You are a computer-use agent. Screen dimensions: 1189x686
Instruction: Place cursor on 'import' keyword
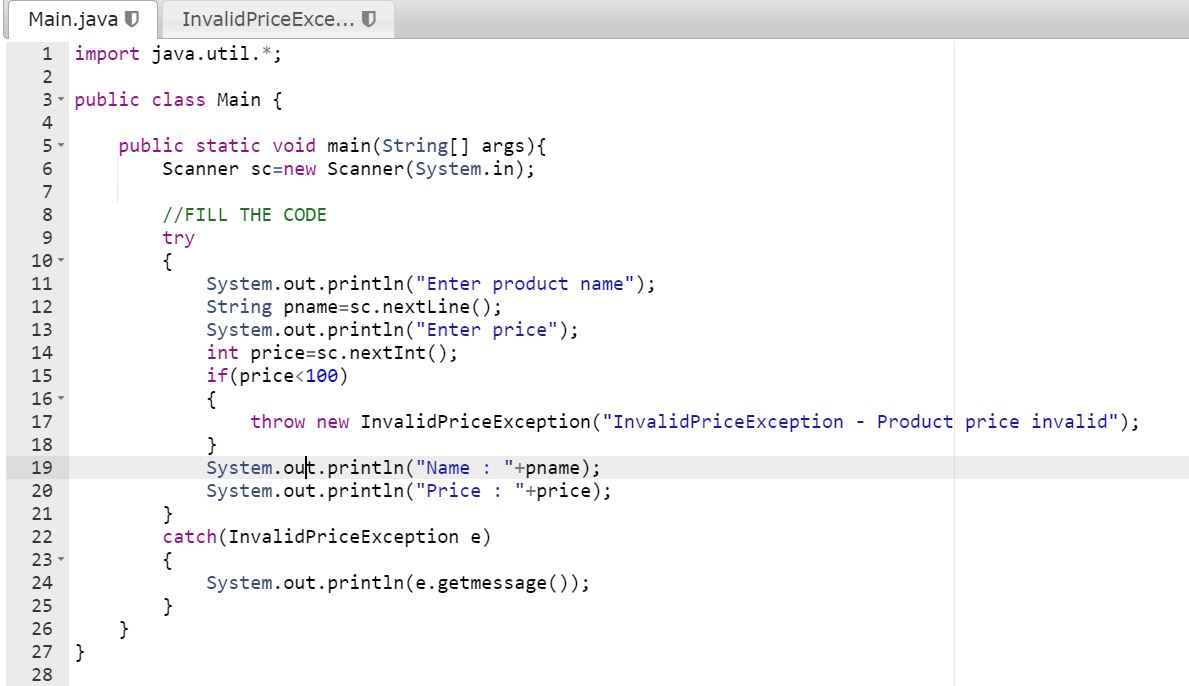coord(107,54)
